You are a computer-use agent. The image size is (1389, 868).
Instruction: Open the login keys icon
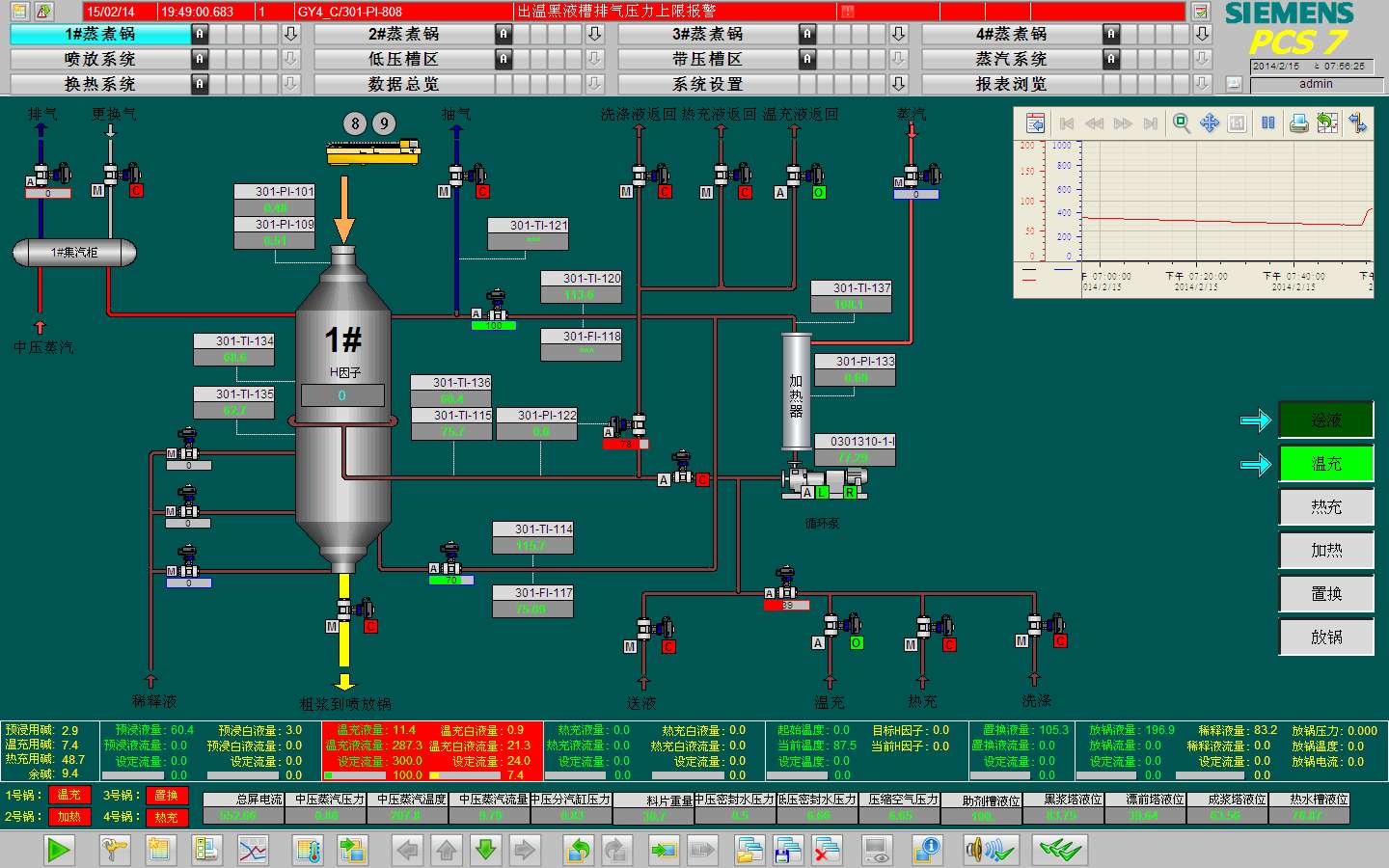(x=115, y=850)
